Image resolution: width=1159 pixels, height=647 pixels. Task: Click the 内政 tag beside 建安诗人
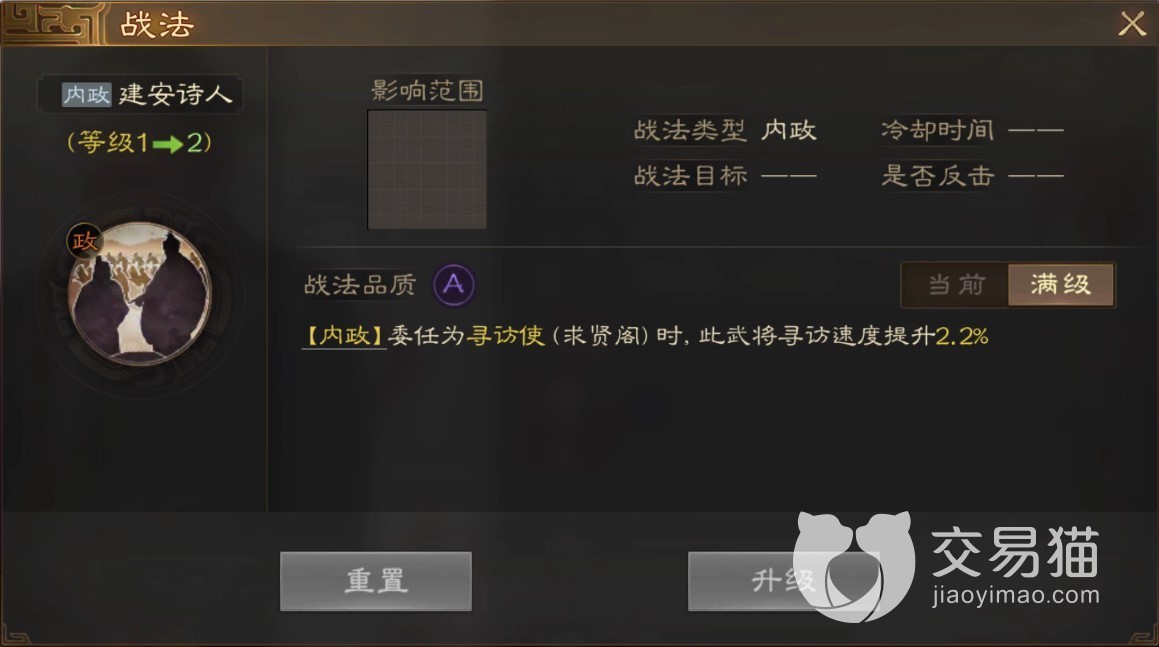point(86,95)
